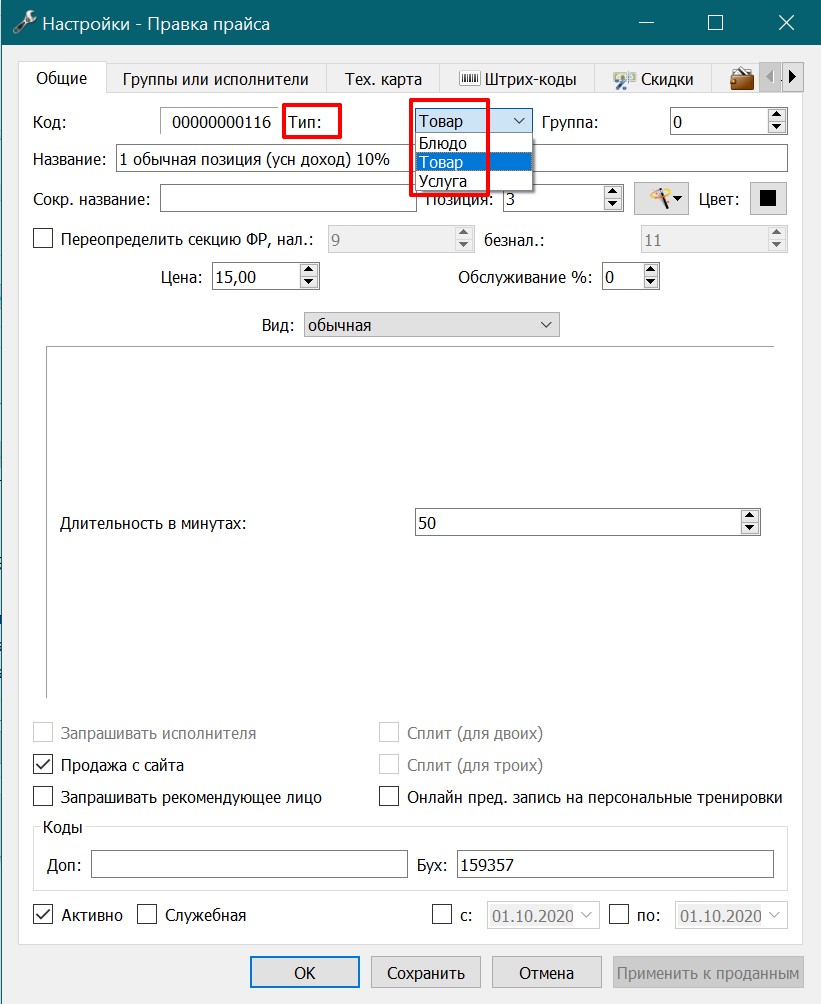Decrease Длительность в минутах with down arrow
821x1004 pixels.
coord(749,528)
